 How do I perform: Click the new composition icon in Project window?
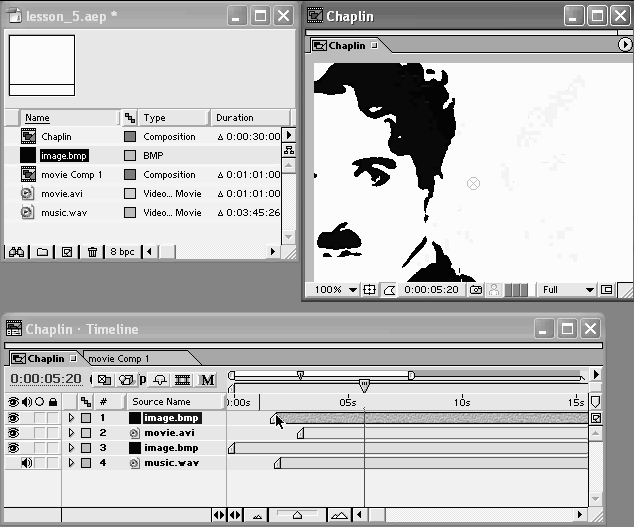tap(67, 252)
